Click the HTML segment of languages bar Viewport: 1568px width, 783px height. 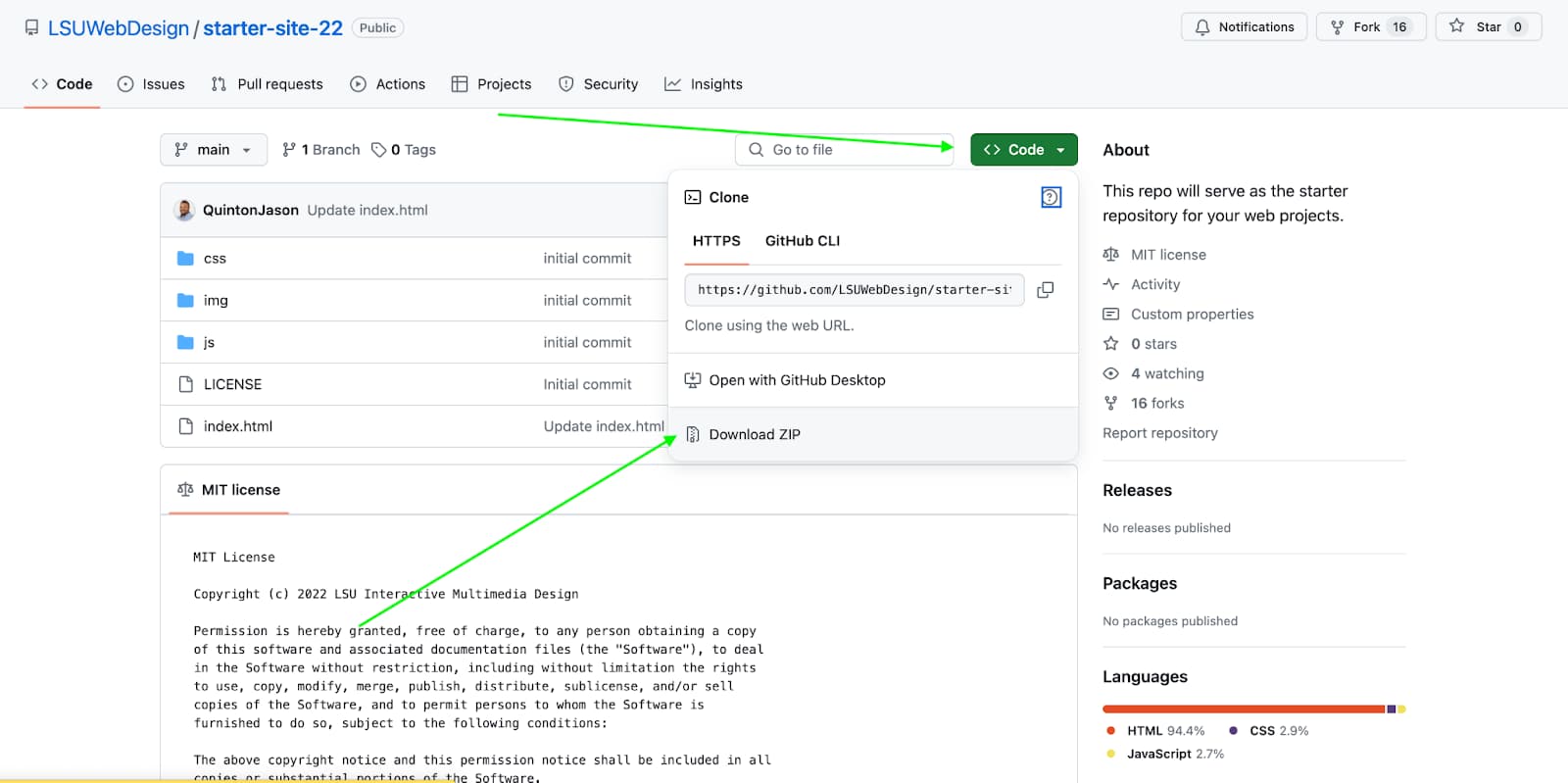tap(1244, 710)
